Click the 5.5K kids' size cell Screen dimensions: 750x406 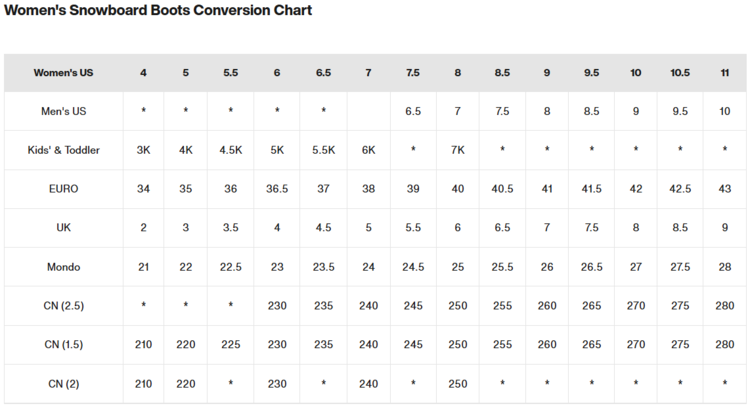coord(323,150)
